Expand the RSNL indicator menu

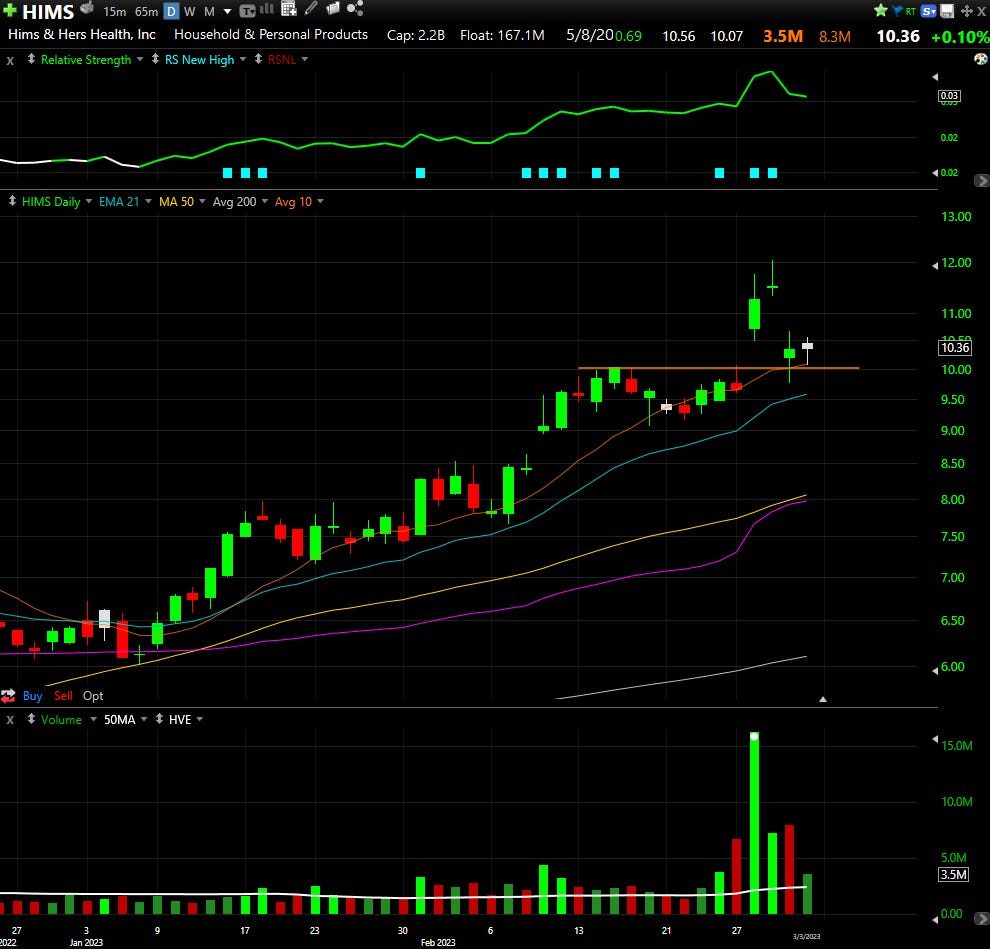[x=305, y=59]
